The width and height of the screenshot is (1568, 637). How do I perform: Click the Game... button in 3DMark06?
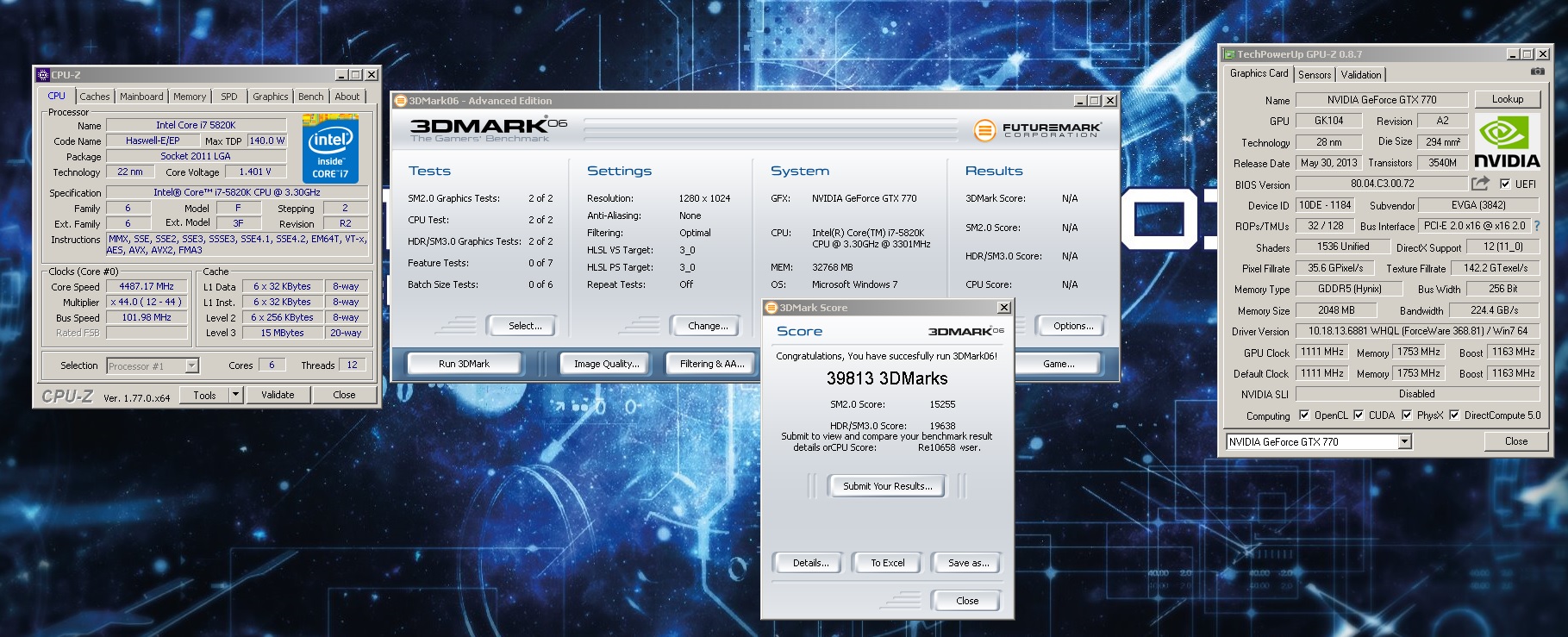click(x=1059, y=364)
